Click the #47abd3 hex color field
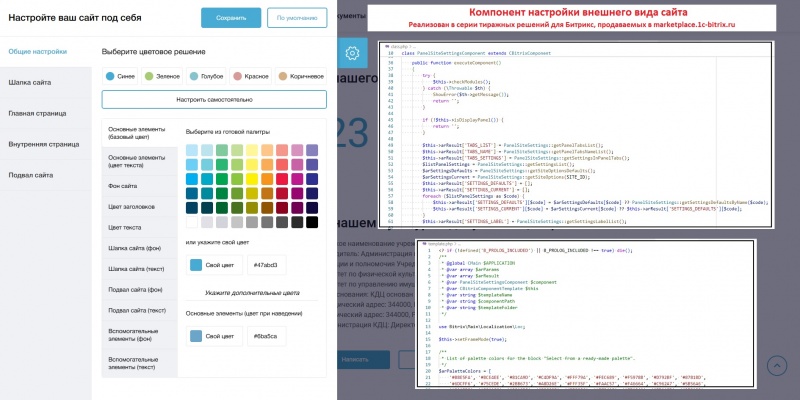 pos(267,265)
